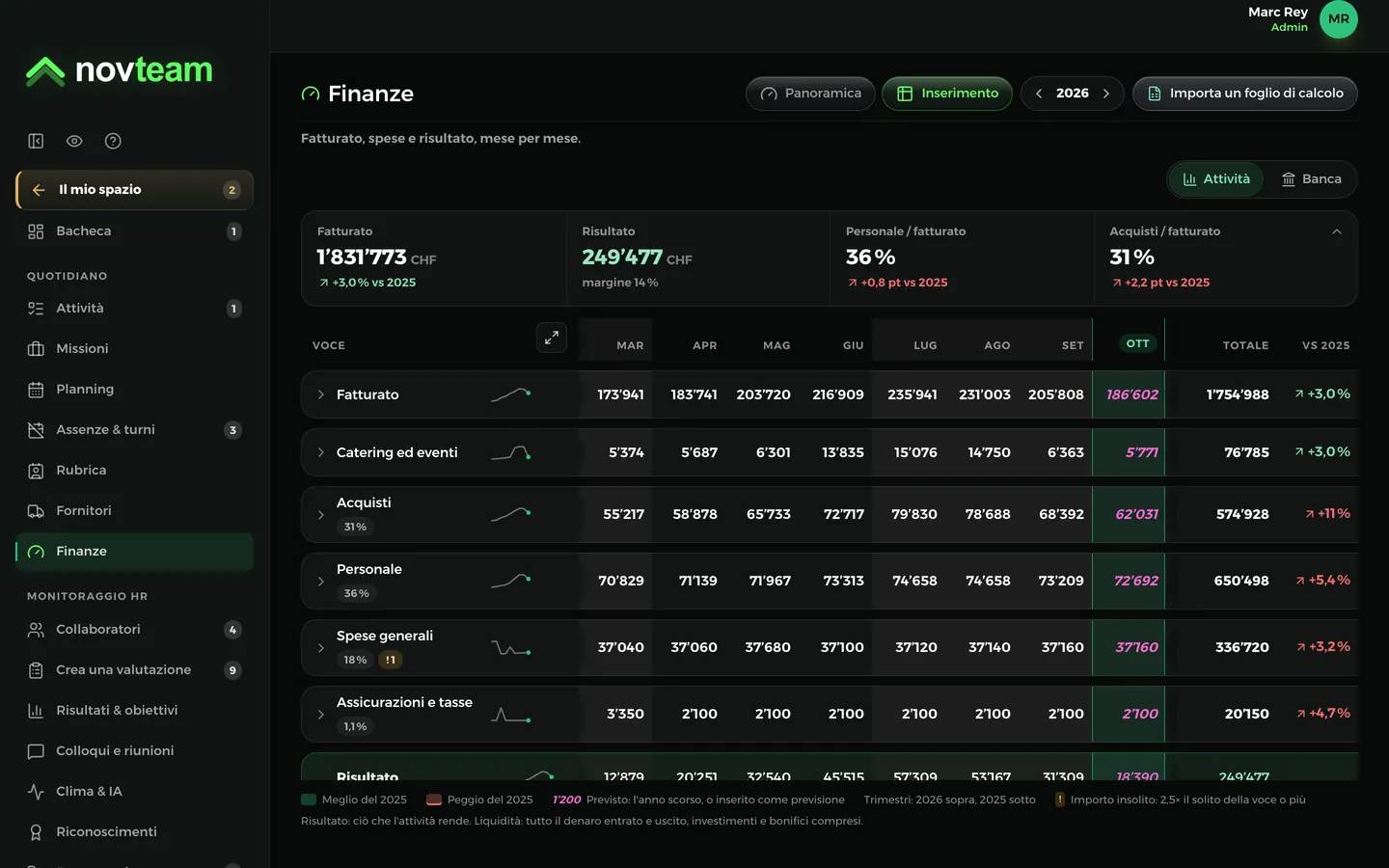Select the OTT month column header
Screen dimensions: 1389x868
[x=1137, y=343]
